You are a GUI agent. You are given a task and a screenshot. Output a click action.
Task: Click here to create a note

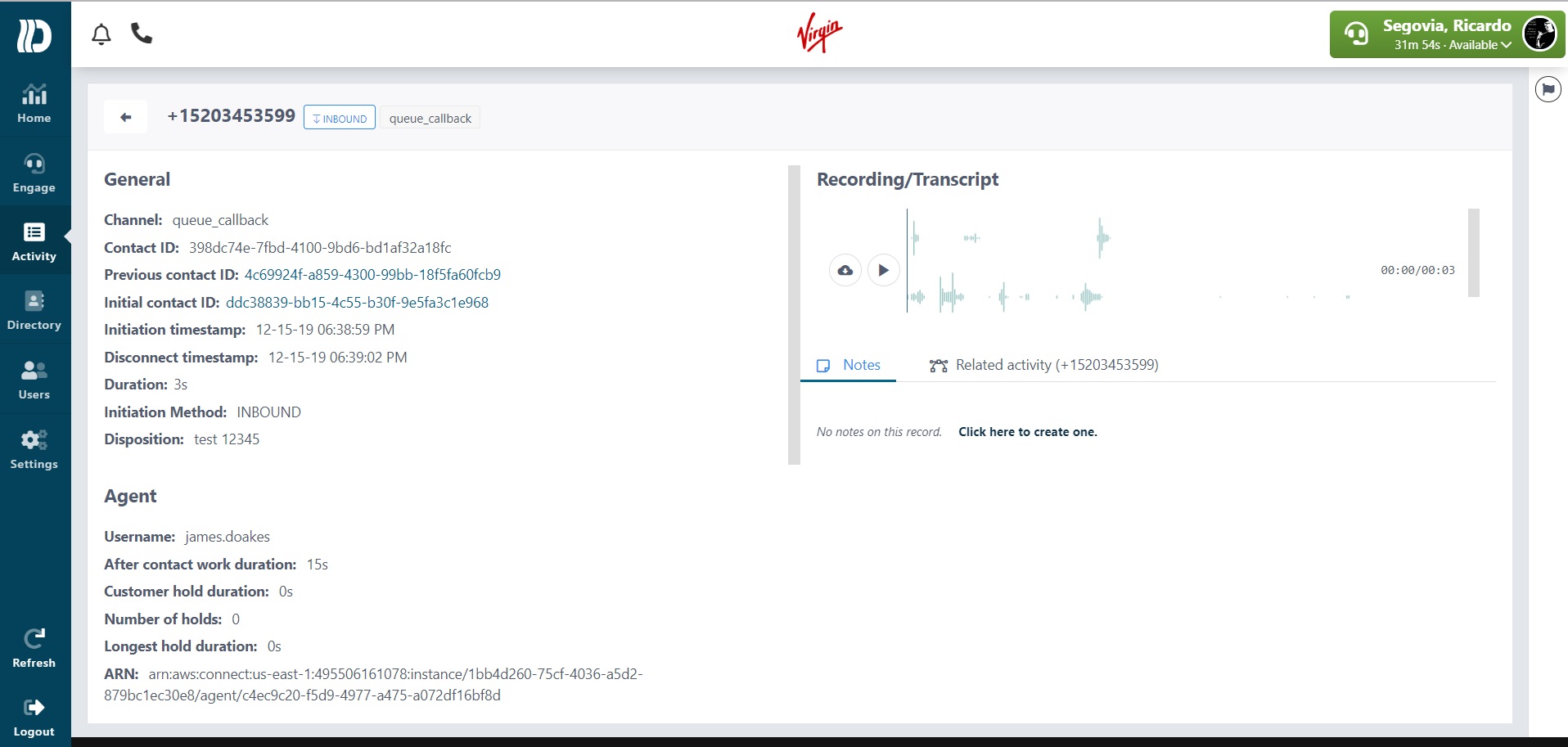tap(1028, 432)
